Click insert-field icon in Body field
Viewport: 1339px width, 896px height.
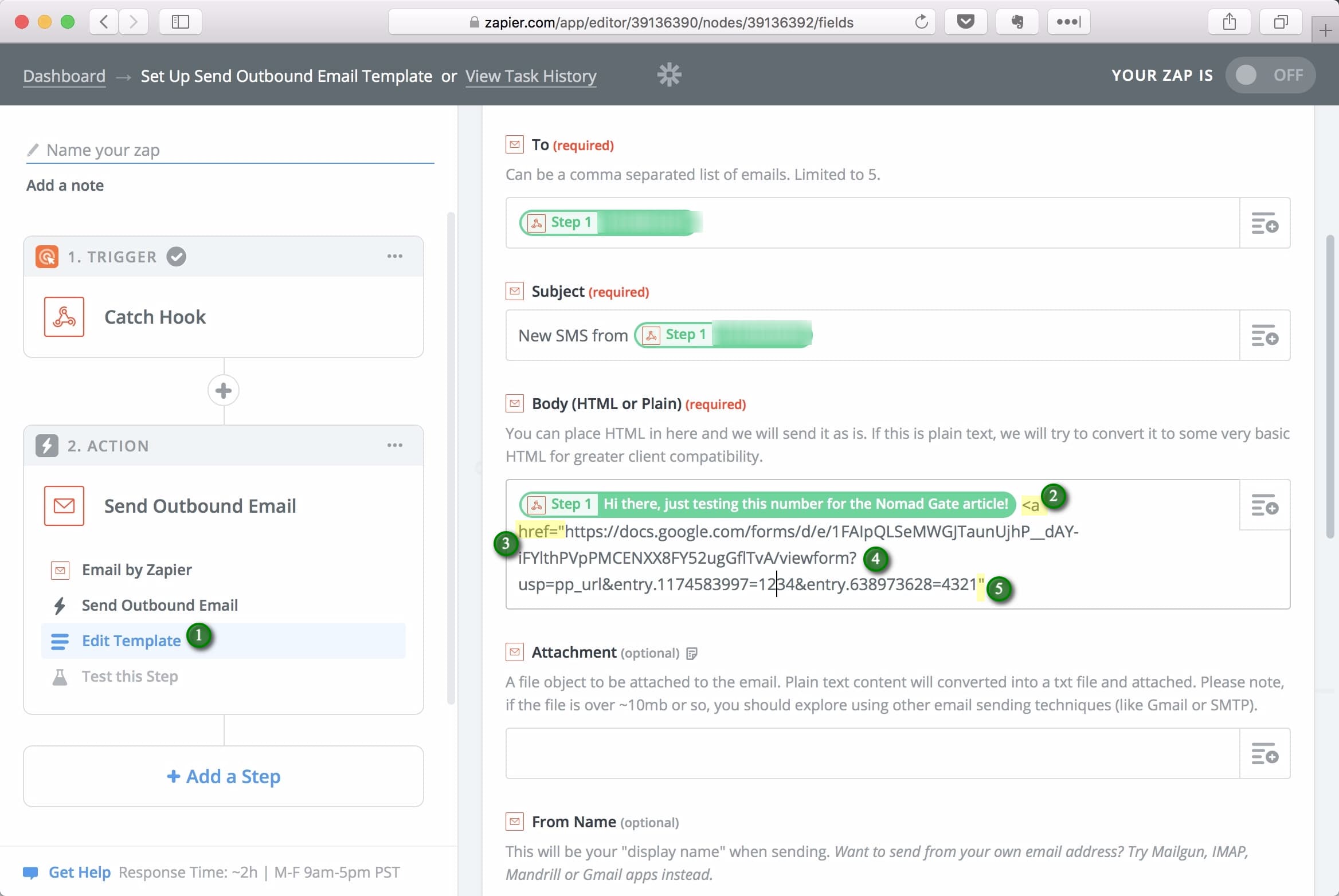click(1264, 505)
